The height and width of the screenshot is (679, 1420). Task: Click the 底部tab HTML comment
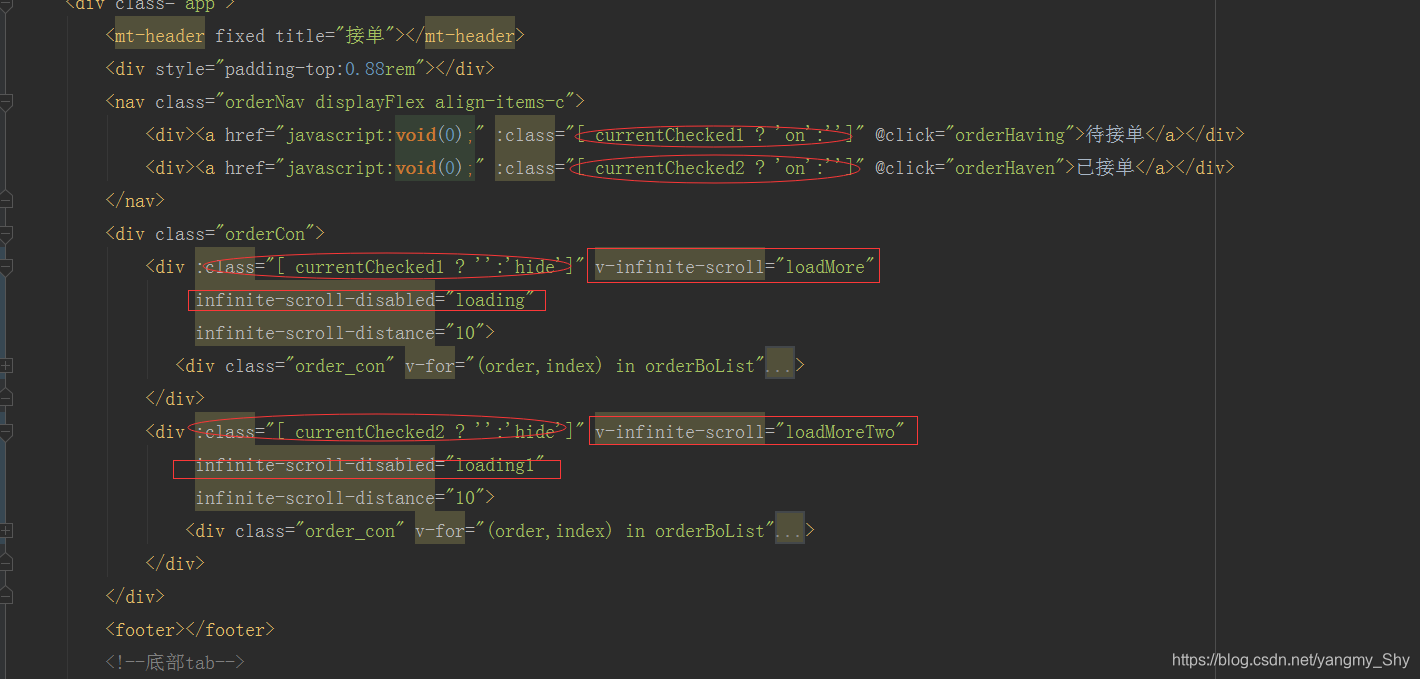pos(175,663)
